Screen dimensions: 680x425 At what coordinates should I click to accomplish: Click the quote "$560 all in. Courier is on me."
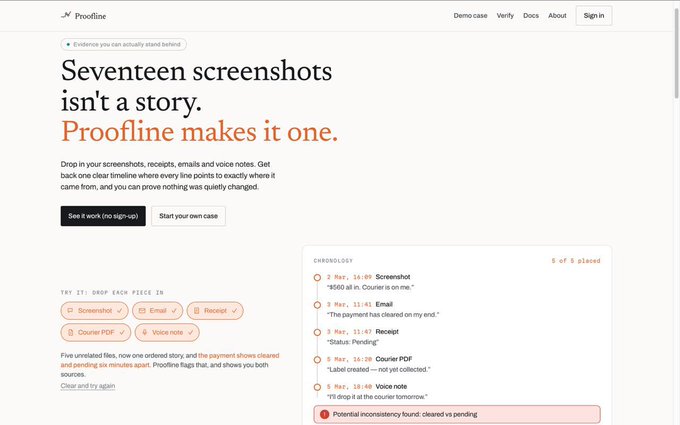(370, 287)
